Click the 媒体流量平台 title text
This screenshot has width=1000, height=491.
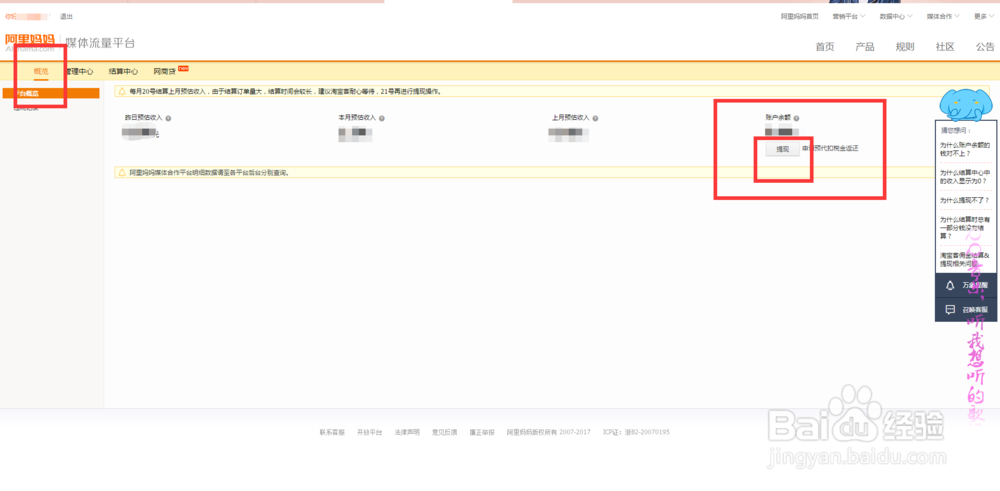coord(100,43)
